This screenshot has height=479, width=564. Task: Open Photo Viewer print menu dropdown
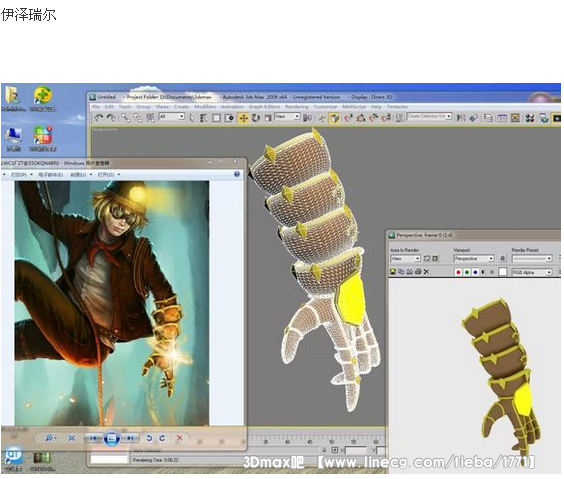(x=21, y=175)
